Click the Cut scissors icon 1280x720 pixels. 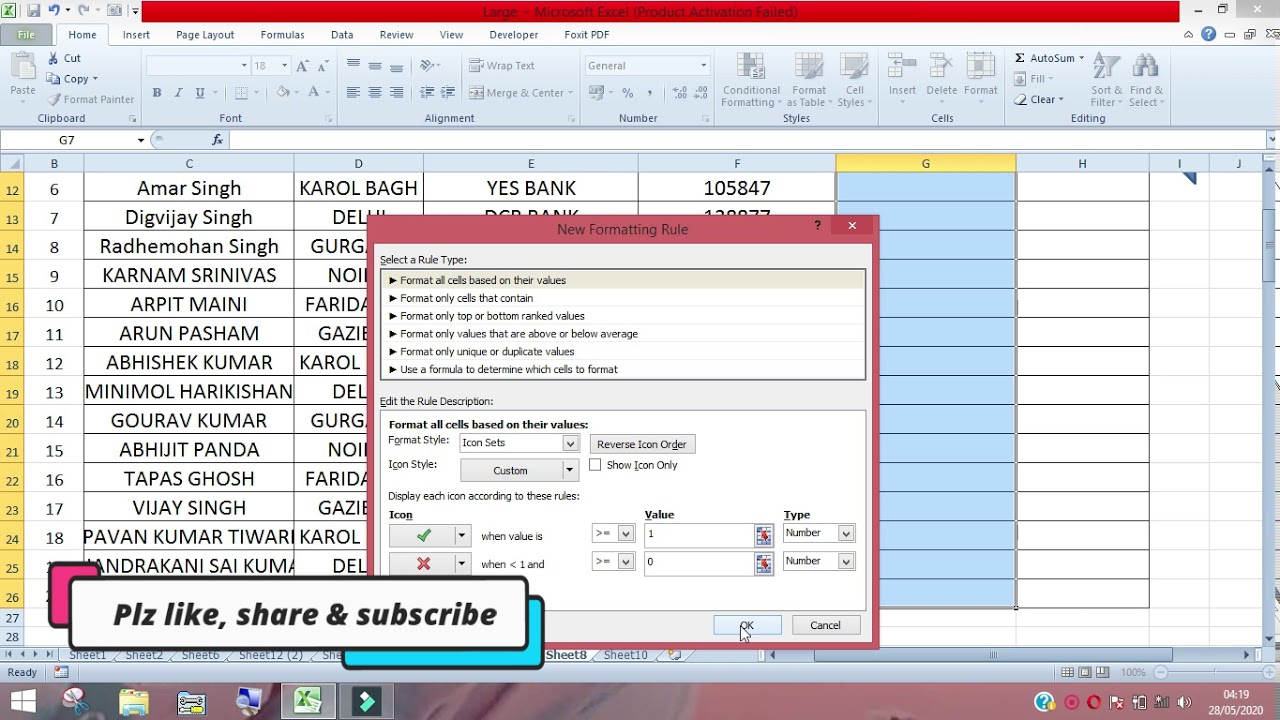[51, 58]
